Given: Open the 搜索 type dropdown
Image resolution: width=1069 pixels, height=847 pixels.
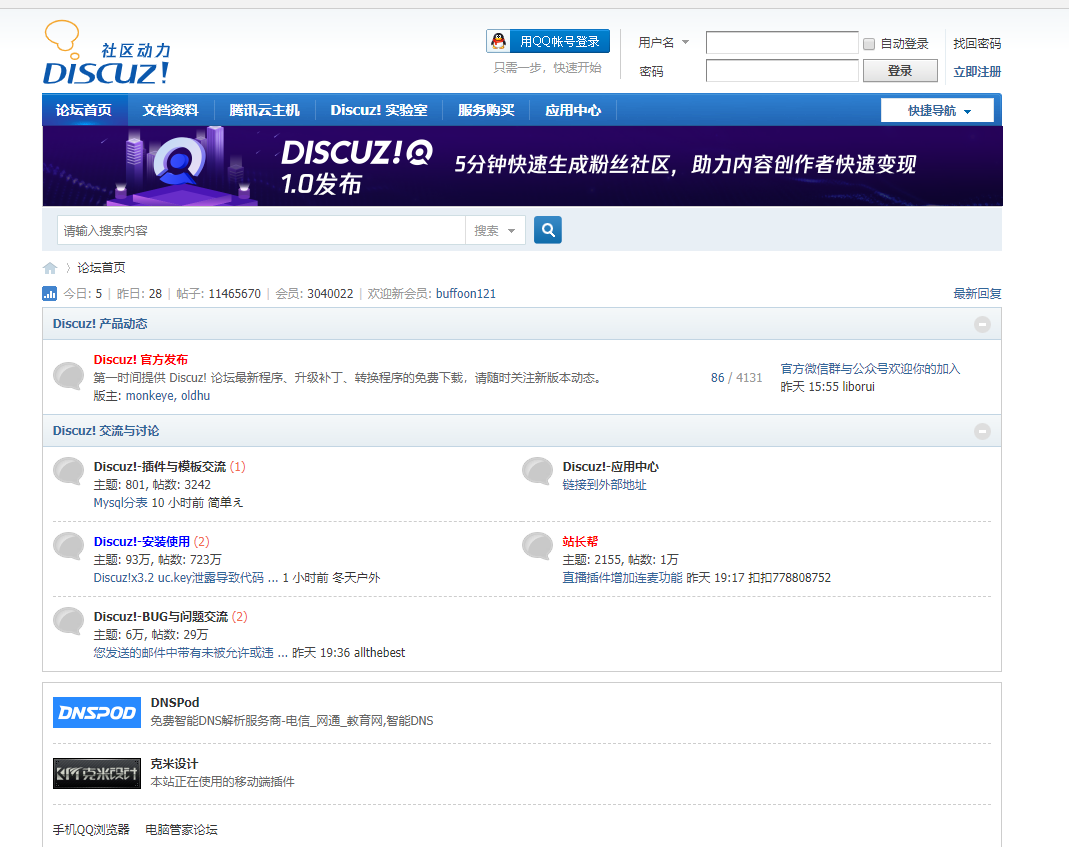Looking at the screenshot, I should click(x=495, y=231).
